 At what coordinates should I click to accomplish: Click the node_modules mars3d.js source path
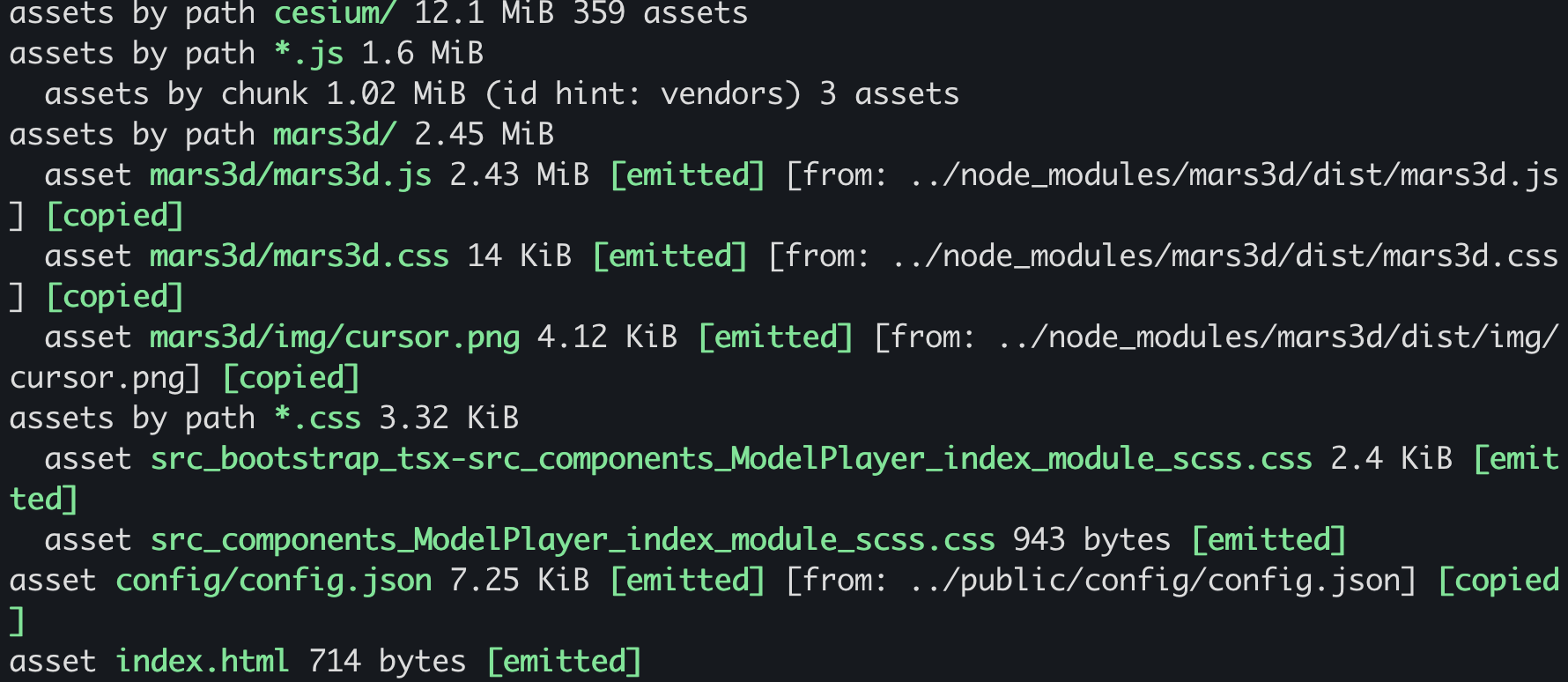click(x=1233, y=175)
